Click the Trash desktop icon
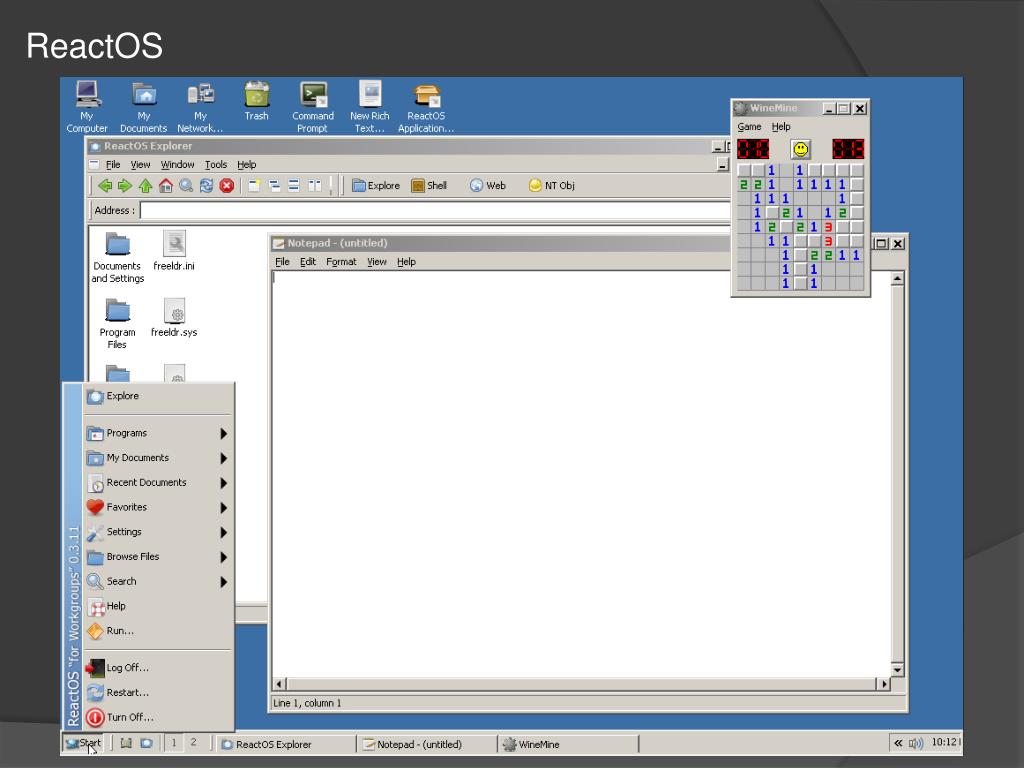The height and width of the screenshot is (768, 1024). (x=257, y=101)
